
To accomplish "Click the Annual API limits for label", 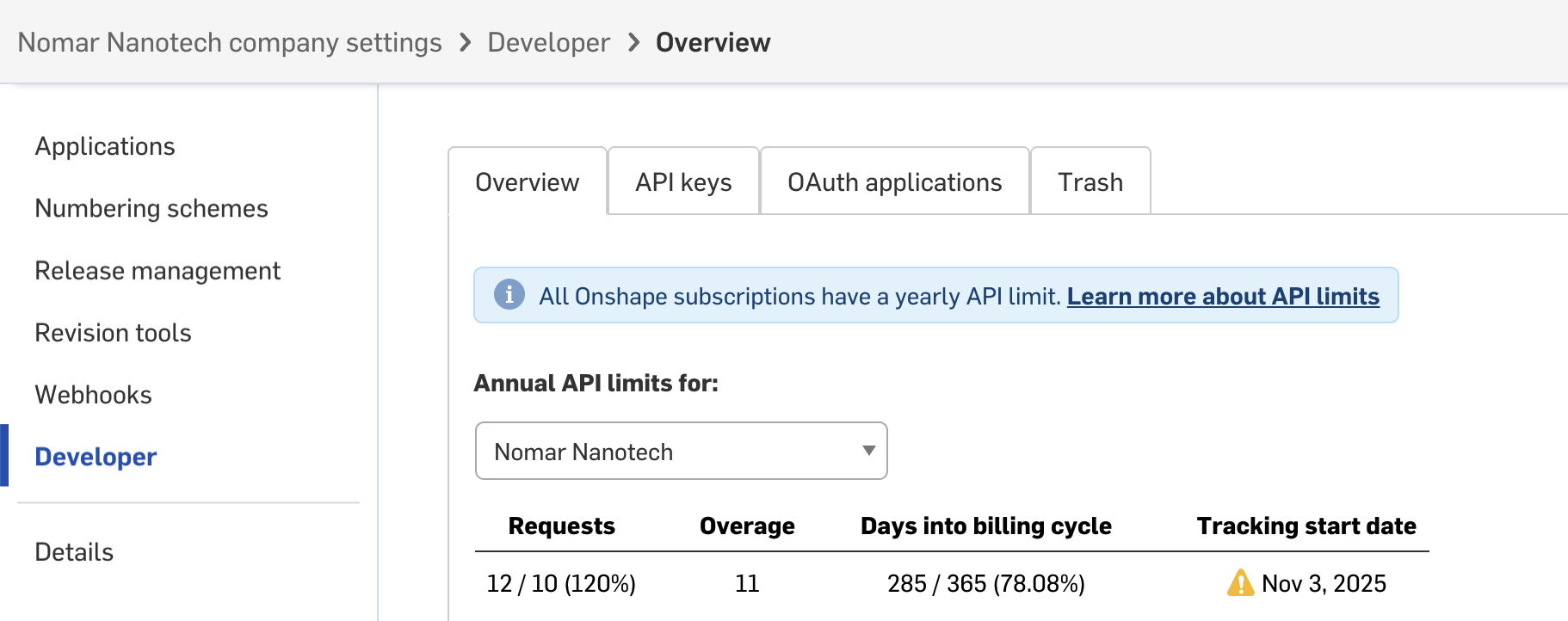I will (x=596, y=383).
